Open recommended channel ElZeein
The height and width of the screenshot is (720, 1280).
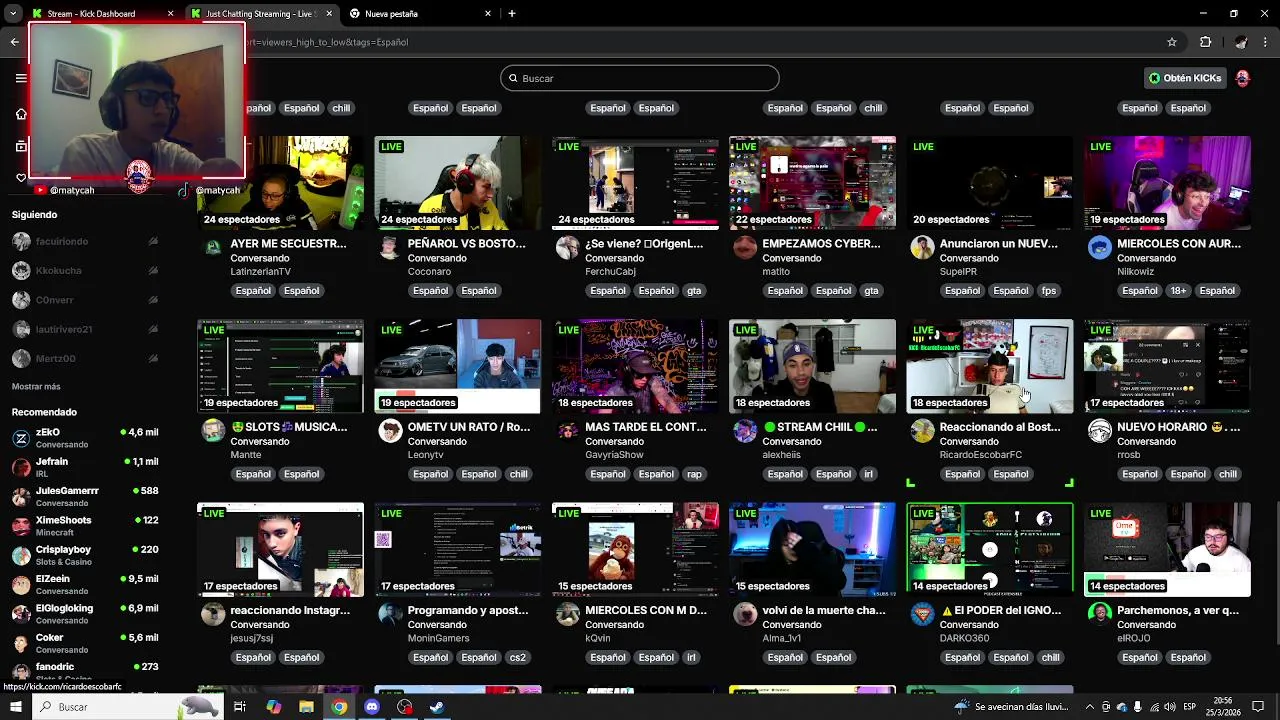[85, 584]
